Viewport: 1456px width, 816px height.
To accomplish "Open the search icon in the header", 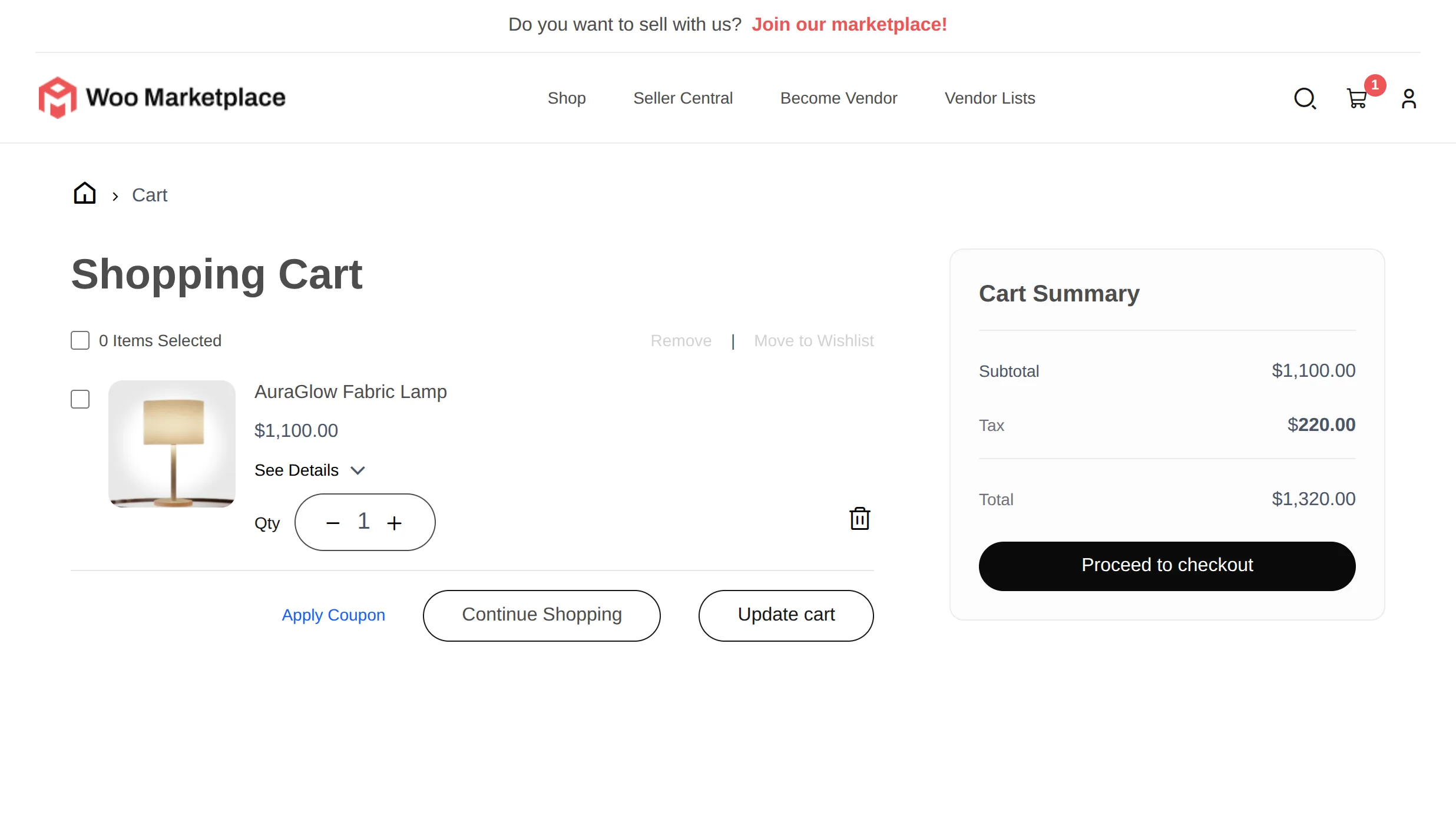I will pos(1305,98).
